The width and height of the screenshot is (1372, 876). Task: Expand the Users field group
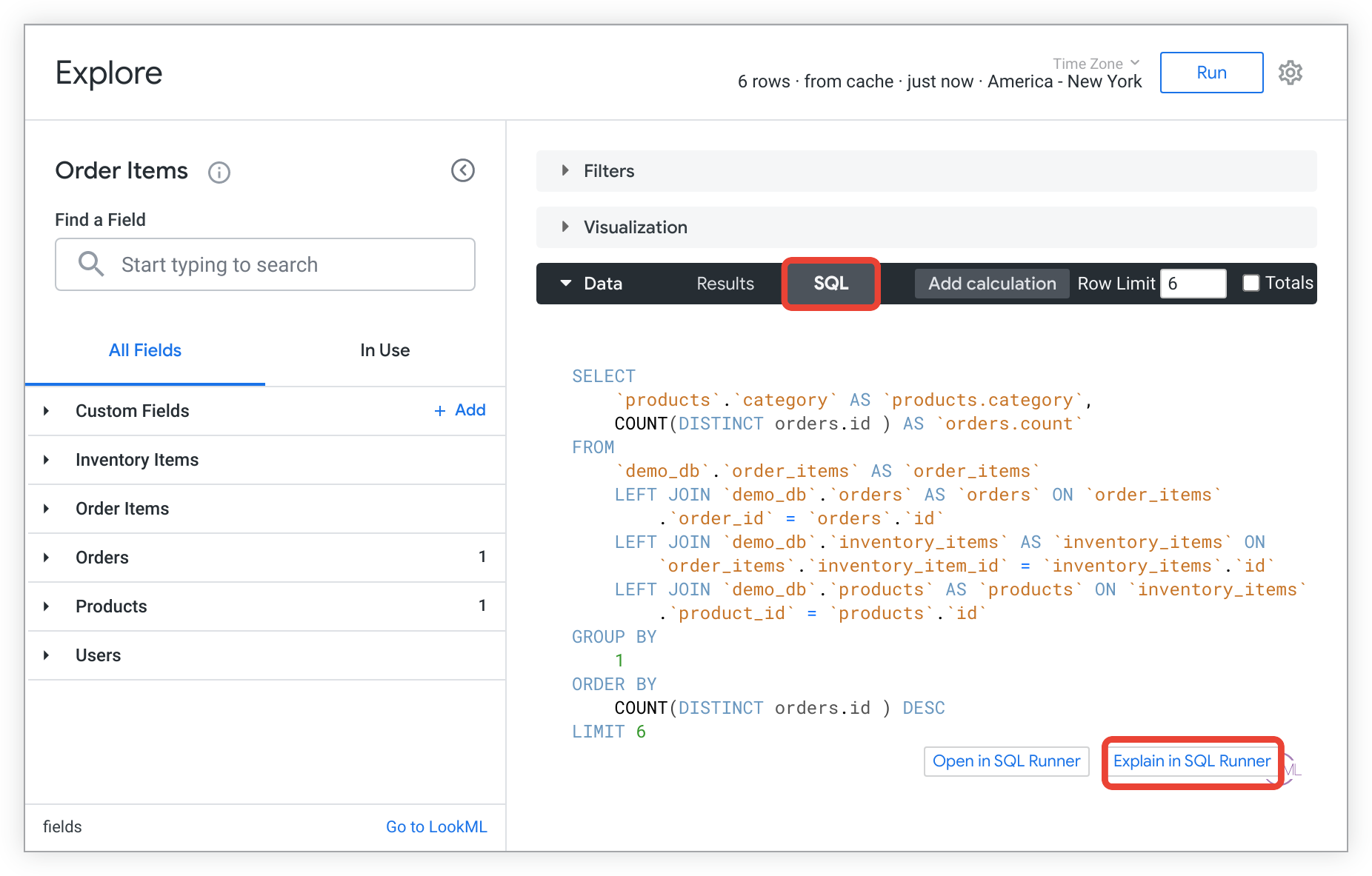pyautogui.click(x=47, y=655)
